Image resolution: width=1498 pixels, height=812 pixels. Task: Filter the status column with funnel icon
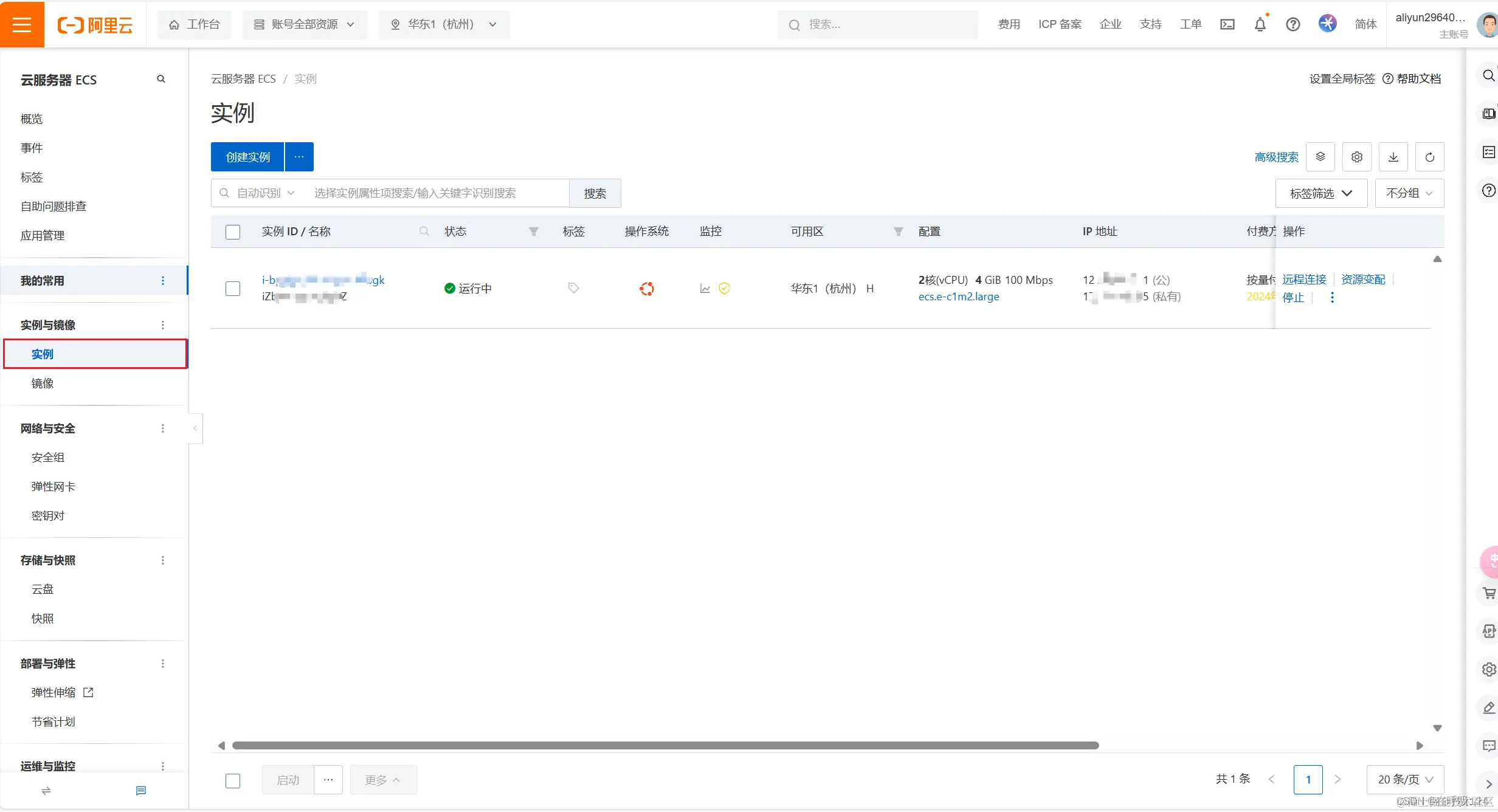(533, 232)
